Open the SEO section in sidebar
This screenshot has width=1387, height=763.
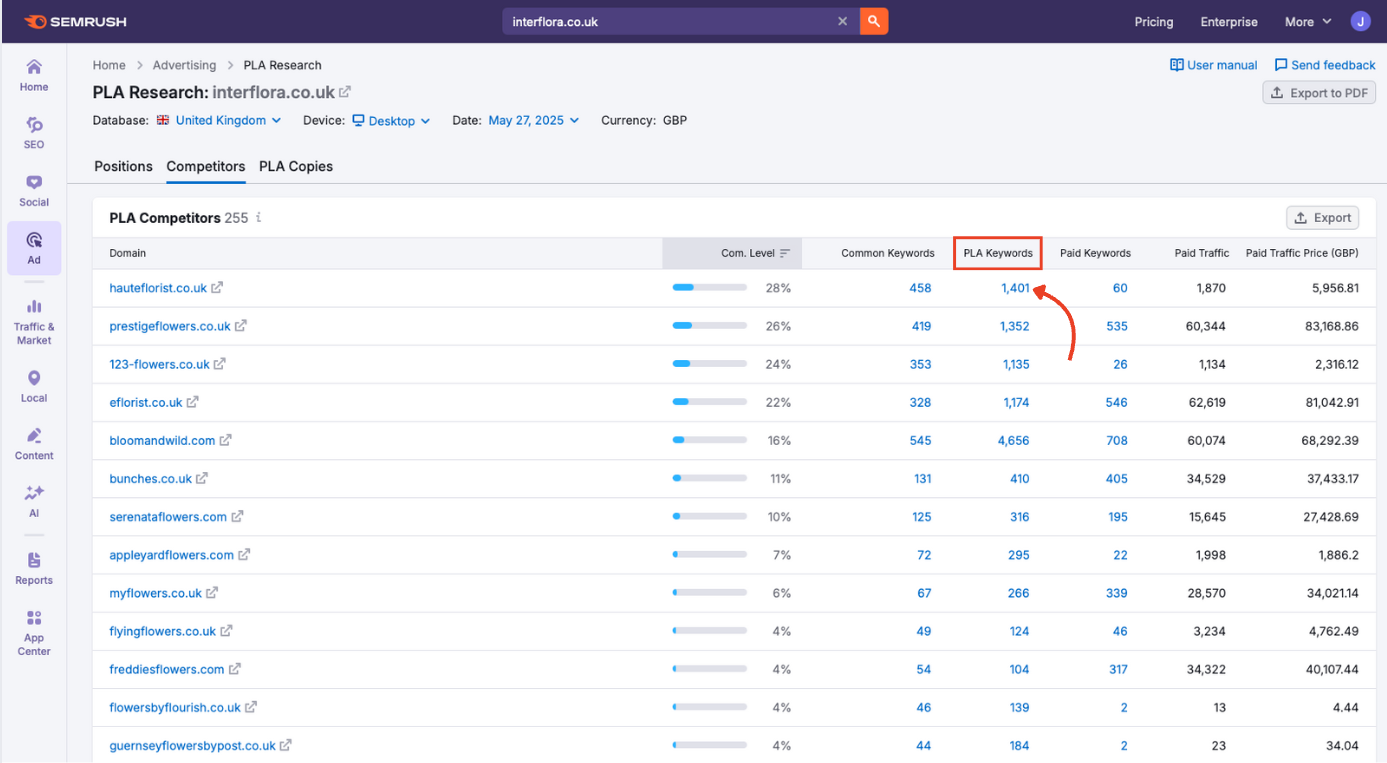tap(34, 132)
